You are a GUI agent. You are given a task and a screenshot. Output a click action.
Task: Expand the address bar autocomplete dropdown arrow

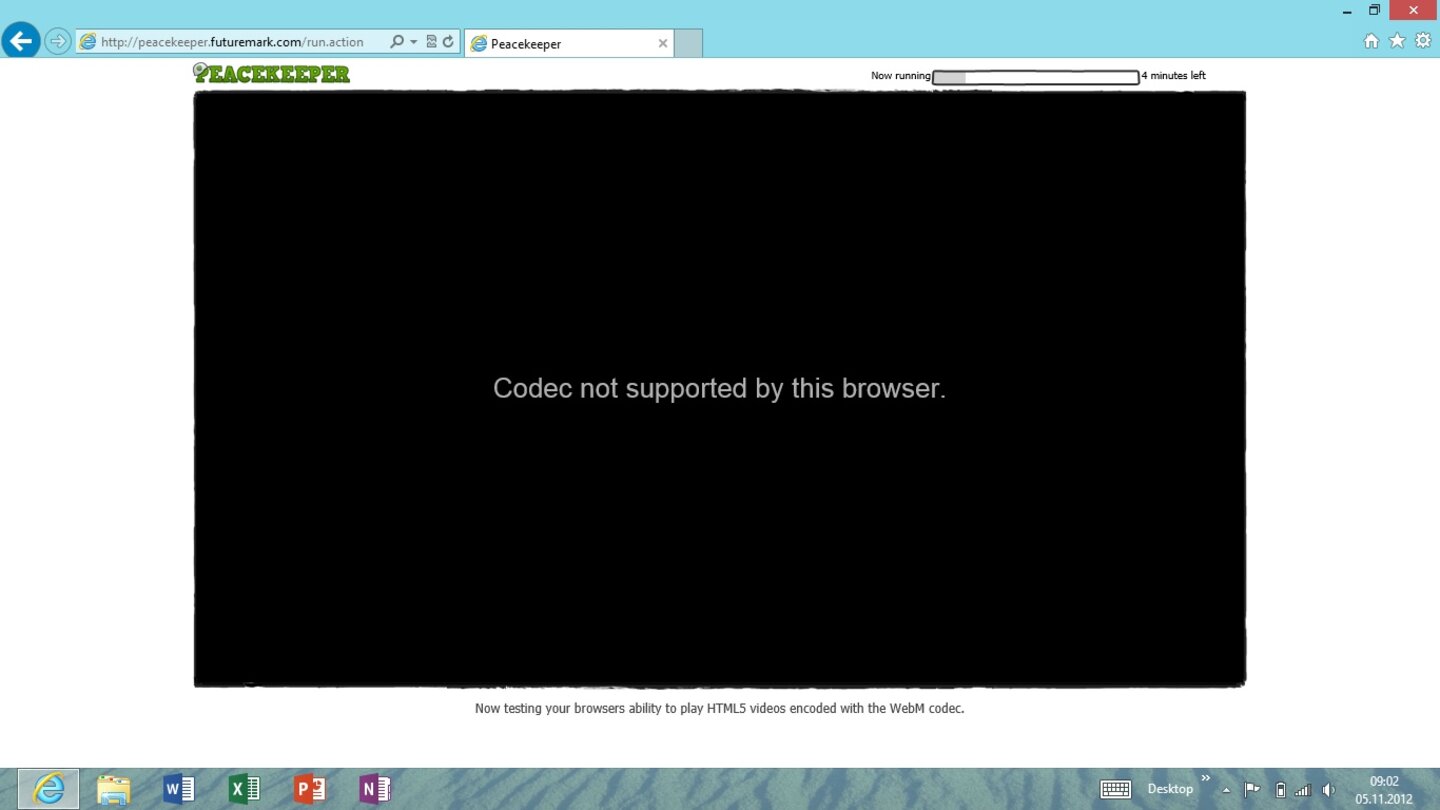coord(413,42)
